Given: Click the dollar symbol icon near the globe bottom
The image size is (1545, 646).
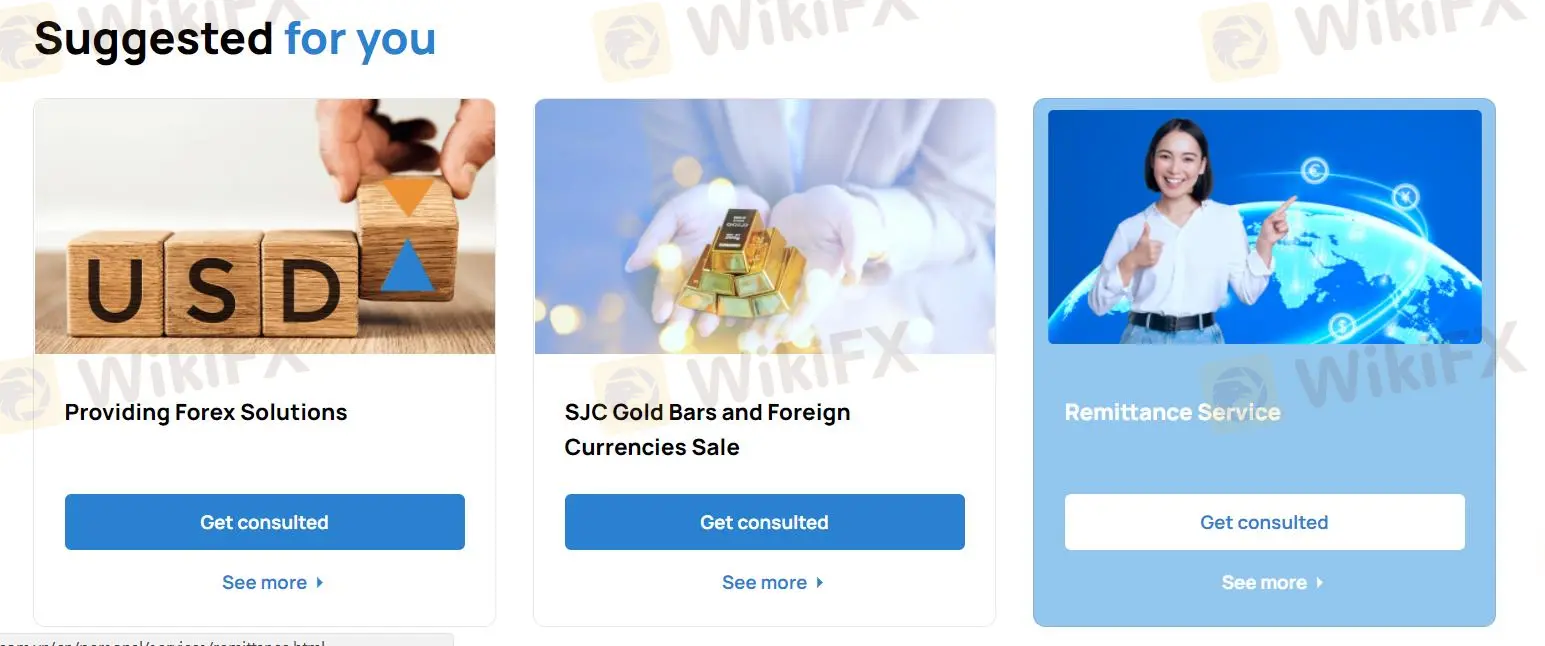Looking at the screenshot, I should (1341, 325).
